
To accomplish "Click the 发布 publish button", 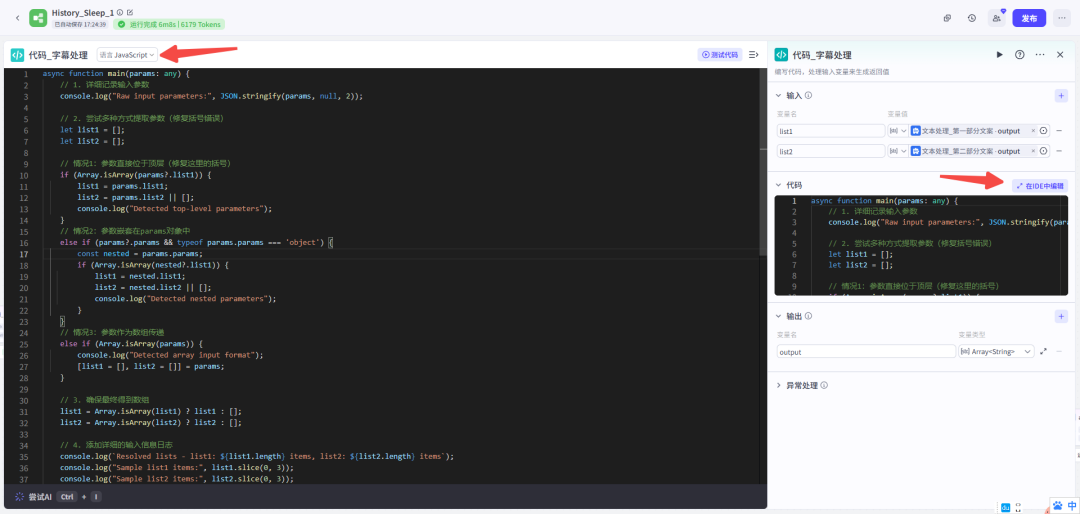I will pyautogui.click(x=1029, y=18).
